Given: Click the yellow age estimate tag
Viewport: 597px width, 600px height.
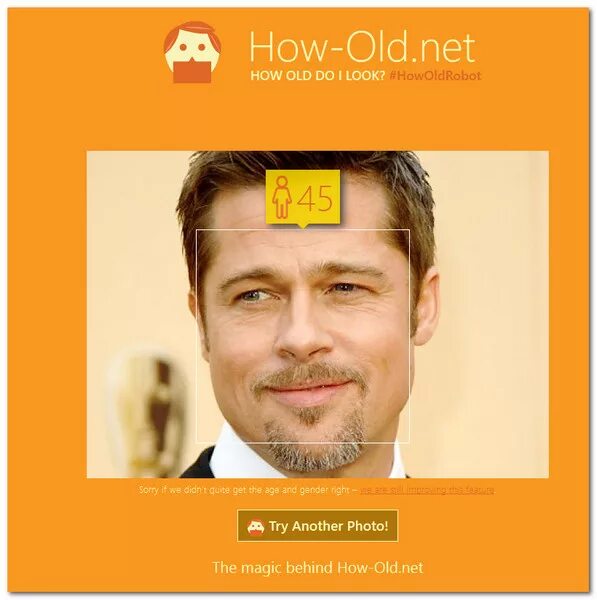Looking at the screenshot, I should coord(303,197).
